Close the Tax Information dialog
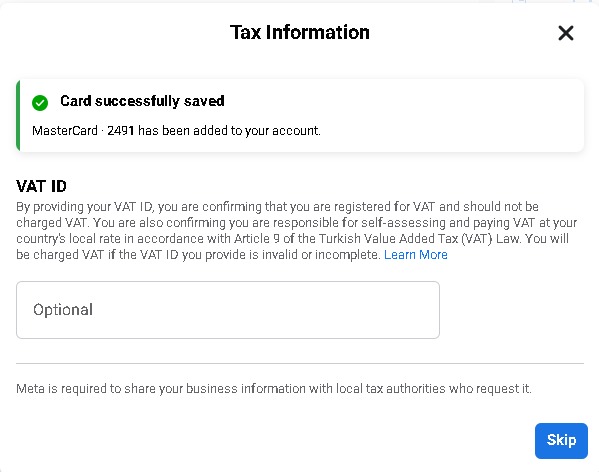Image resolution: width=599 pixels, height=472 pixels. [x=566, y=33]
